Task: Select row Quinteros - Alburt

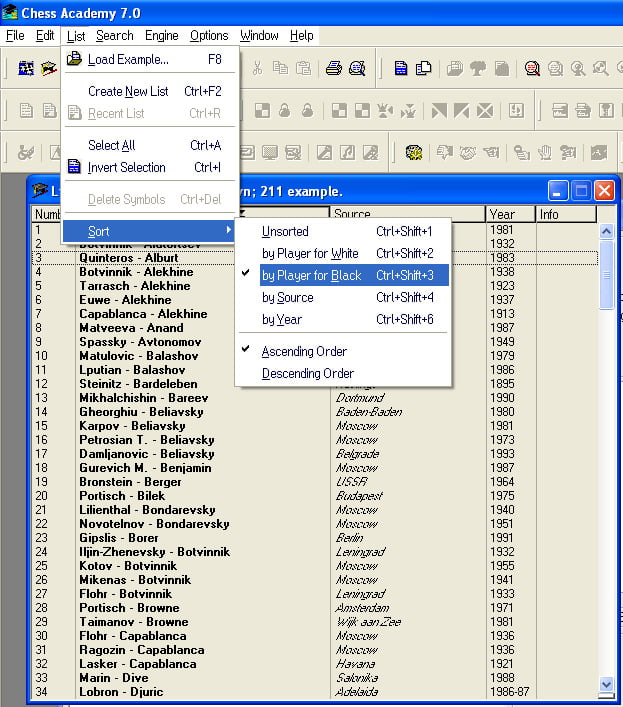Action: click(315, 258)
